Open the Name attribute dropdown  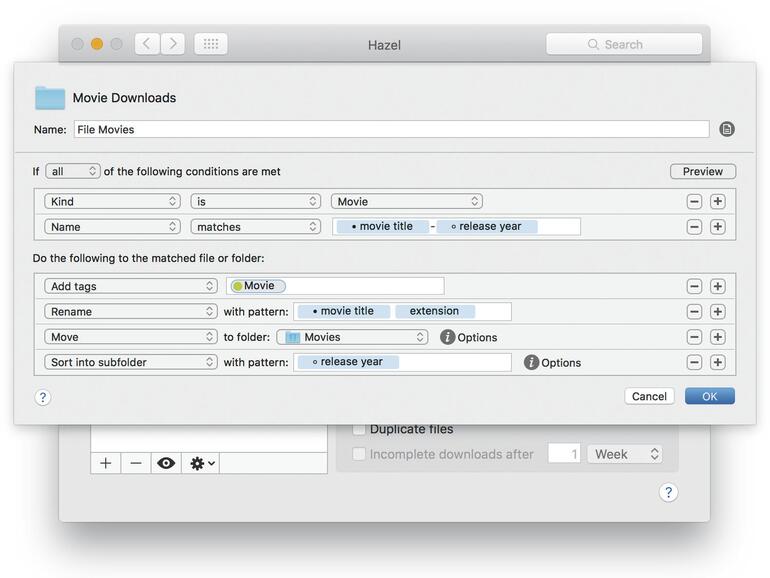tap(112, 227)
